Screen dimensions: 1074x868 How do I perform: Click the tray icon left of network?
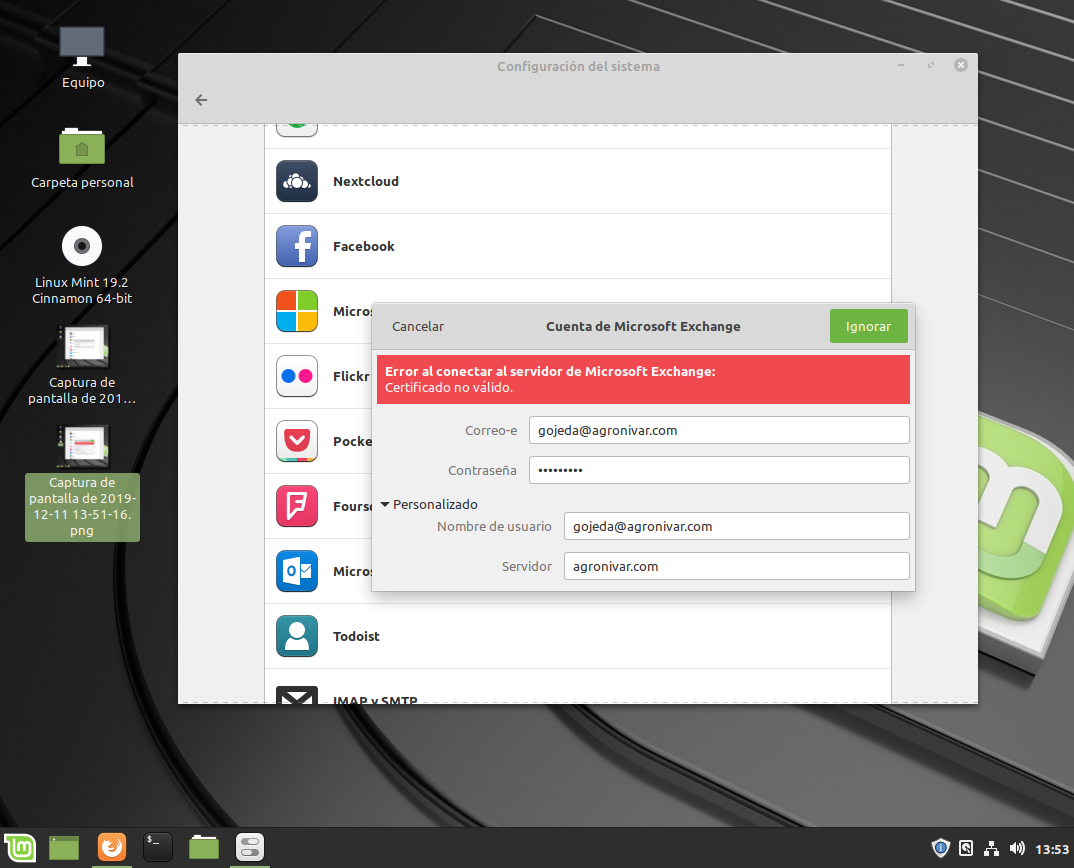(x=966, y=849)
